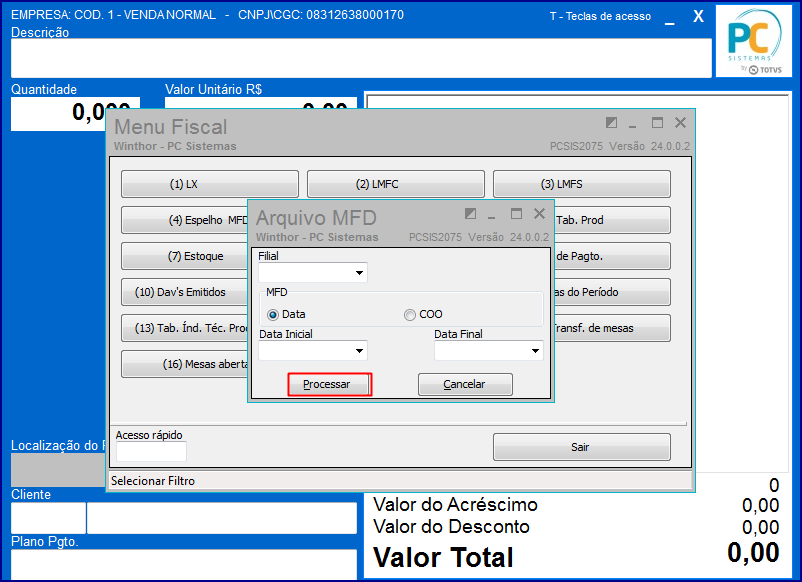The image size is (802, 582).
Task: Maximize the Arquivo MFD dialog
Action: tap(516, 214)
